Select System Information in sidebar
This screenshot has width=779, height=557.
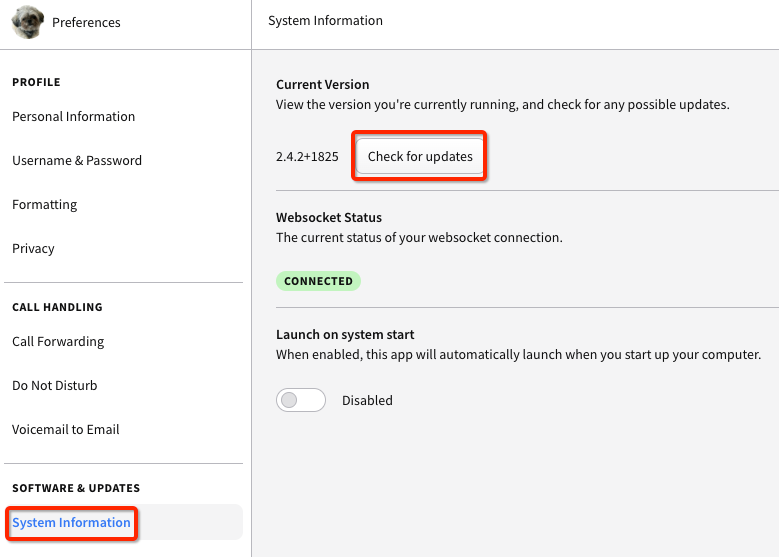[72, 523]
